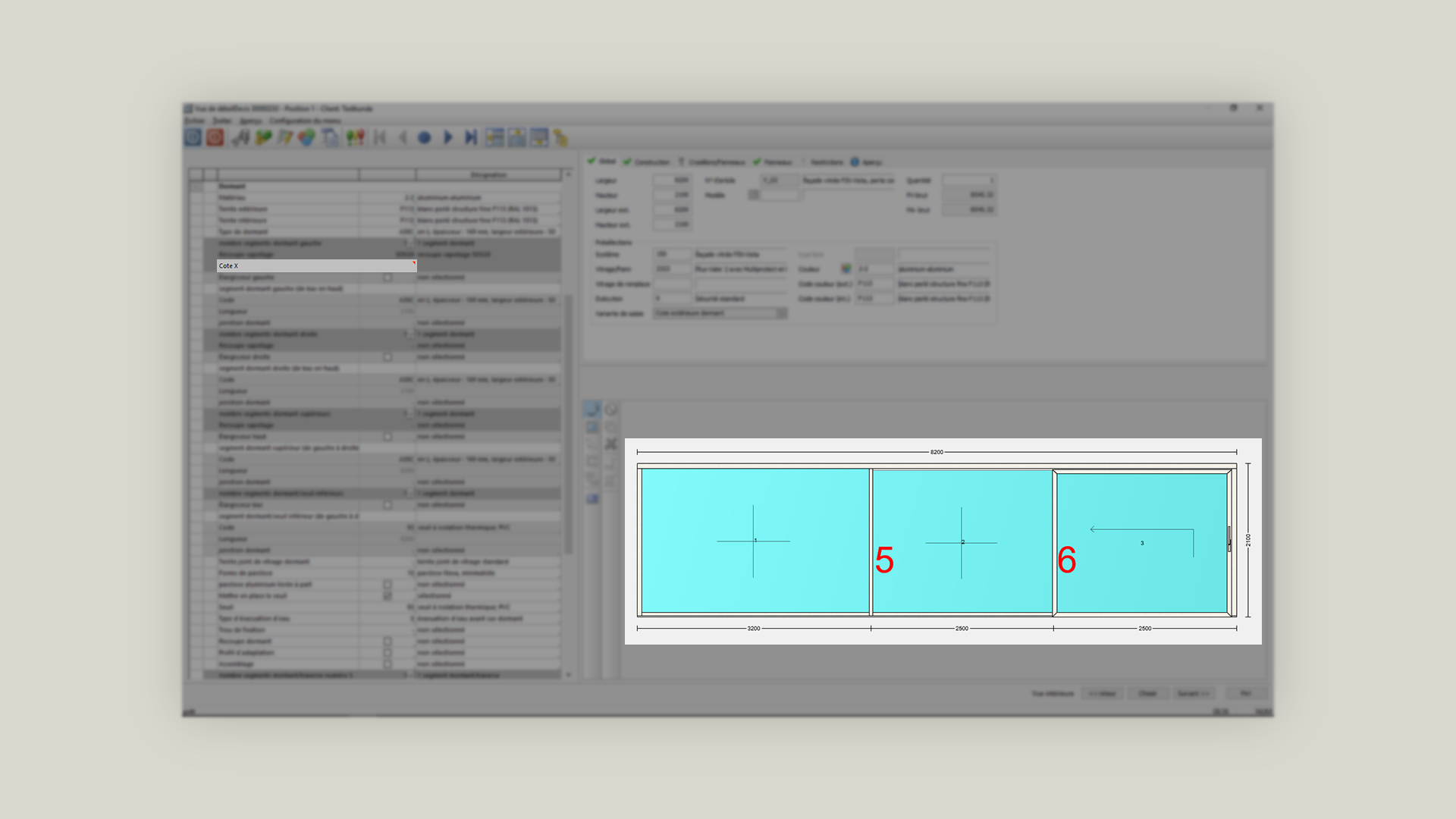This screenshot has width=1456, height=819.
Task: Go to first position with skip-back arrow
Action: pyautogui.click(x=380, y=137)
